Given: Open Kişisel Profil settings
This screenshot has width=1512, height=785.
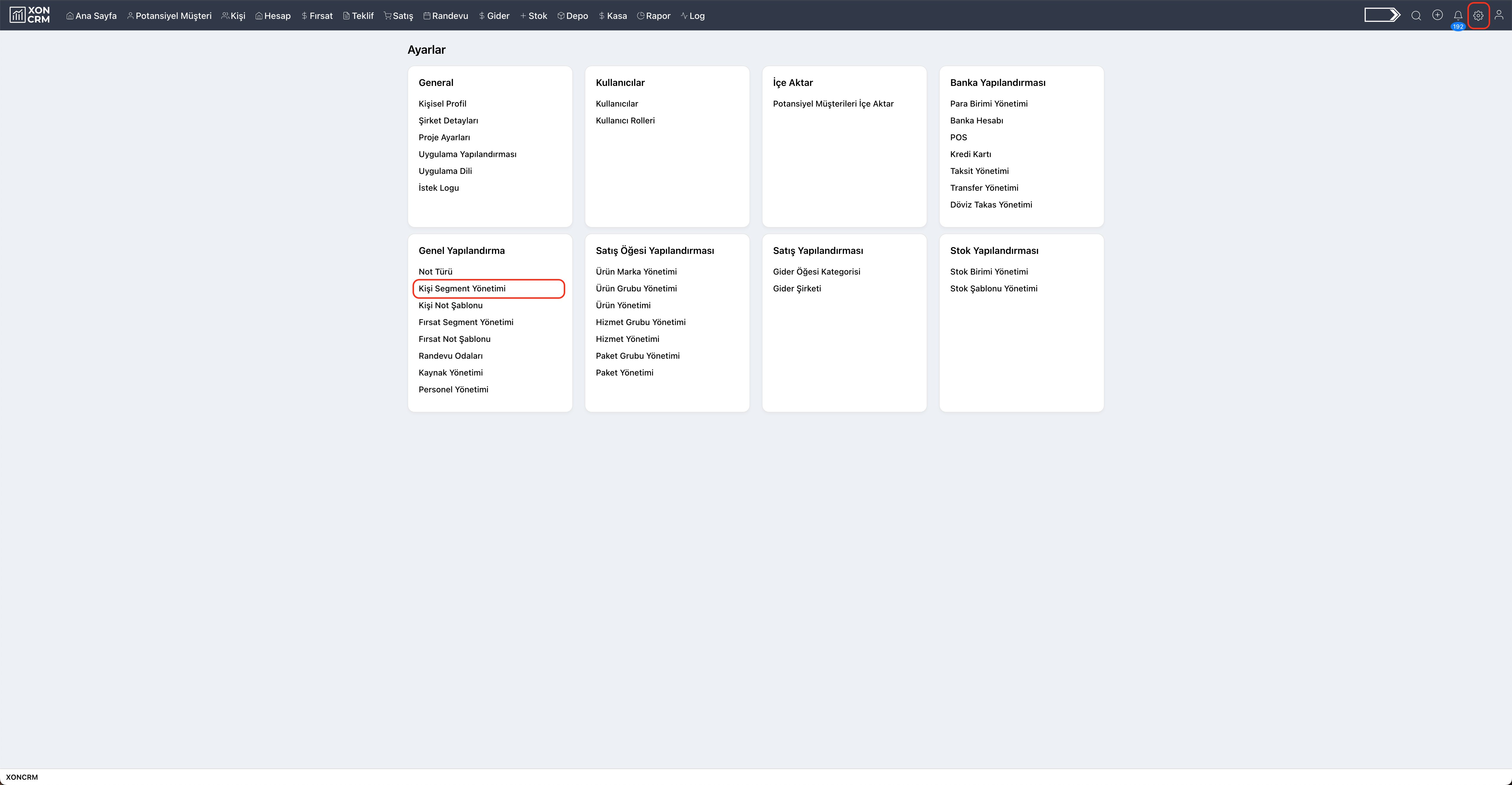Looking at the screenshot, I should [443, 104].
